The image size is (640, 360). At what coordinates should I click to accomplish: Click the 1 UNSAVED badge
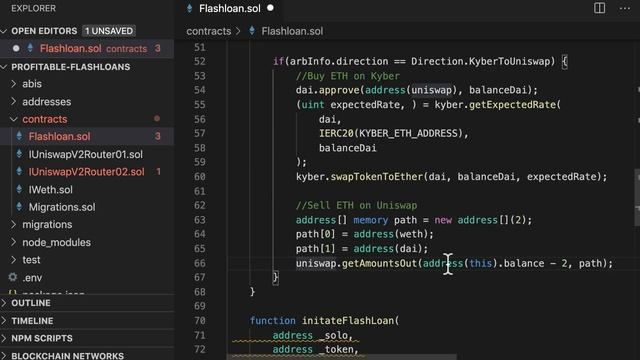[x=109, y=31]
